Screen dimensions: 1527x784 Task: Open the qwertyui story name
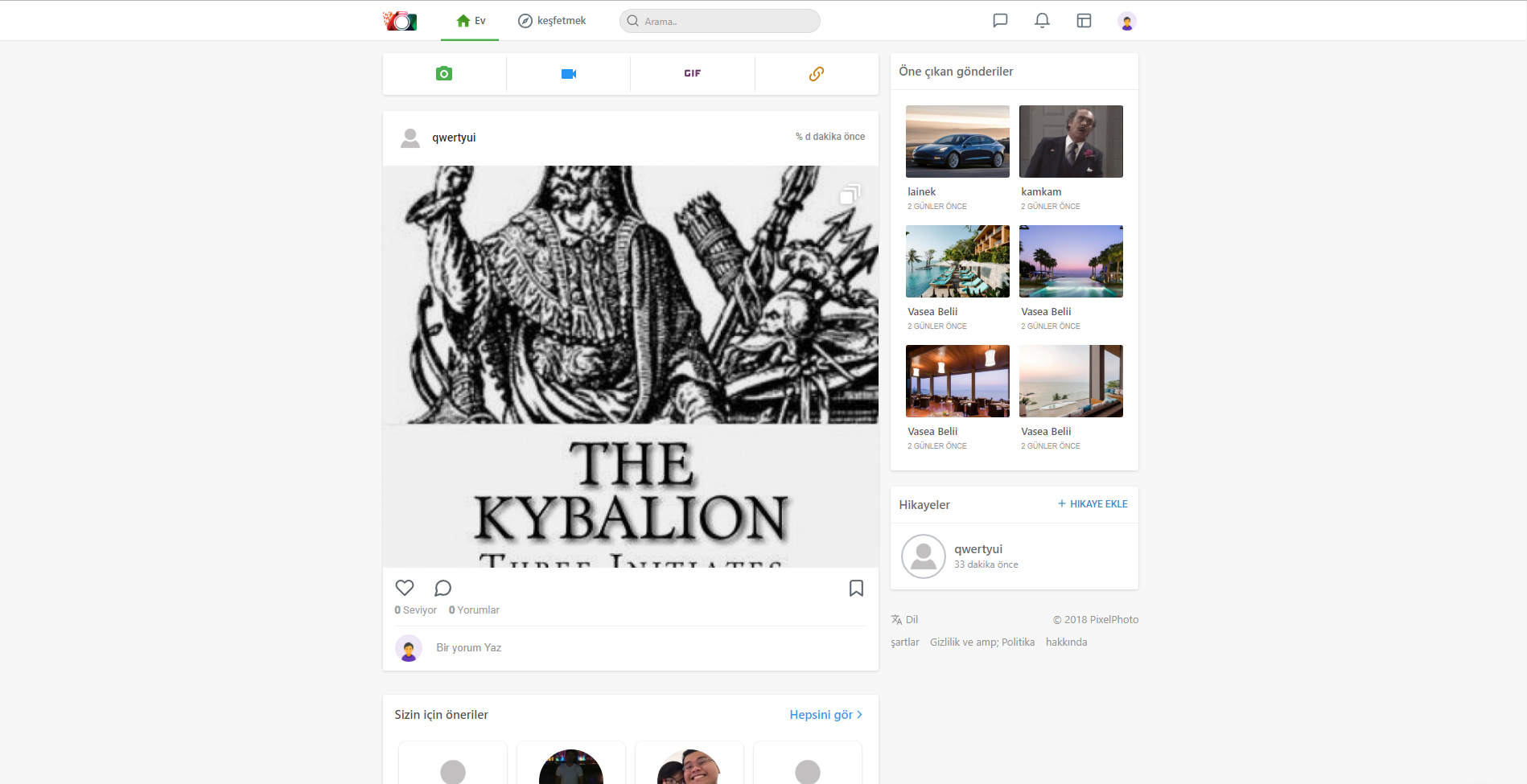pos(978,549)
